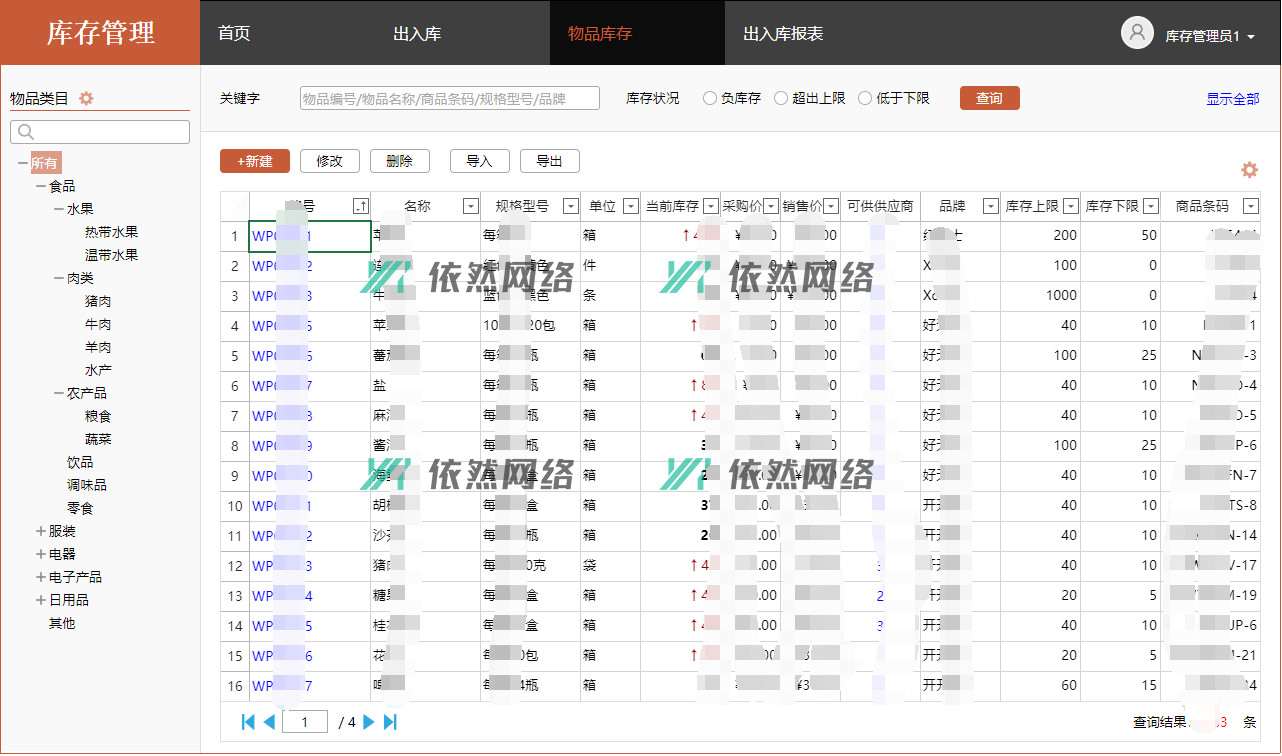Go to next page arrow

click(369, 722)
